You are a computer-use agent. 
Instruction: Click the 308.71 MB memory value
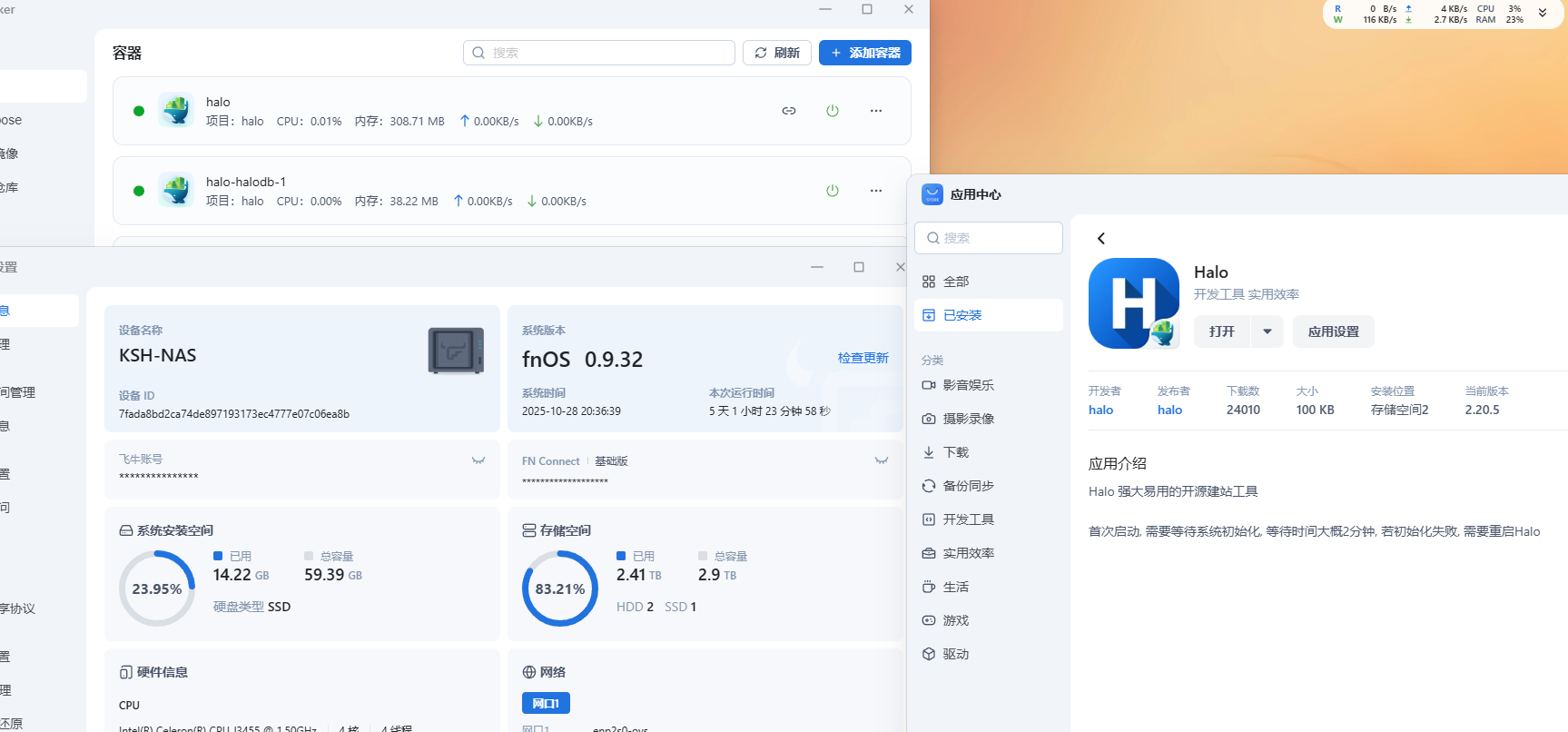point(418,121)
